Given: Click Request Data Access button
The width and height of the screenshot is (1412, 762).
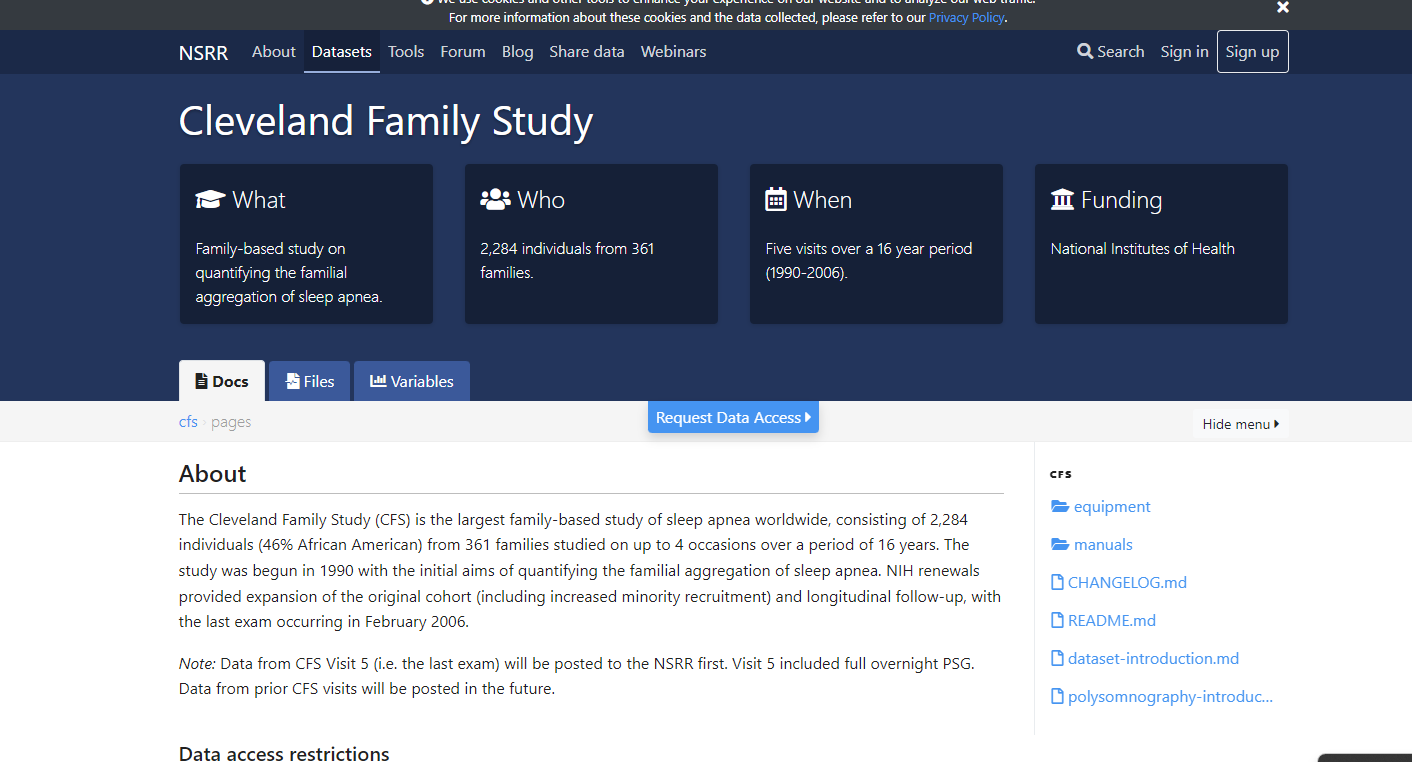Looking at the screenshot, I should pos(733,417).
